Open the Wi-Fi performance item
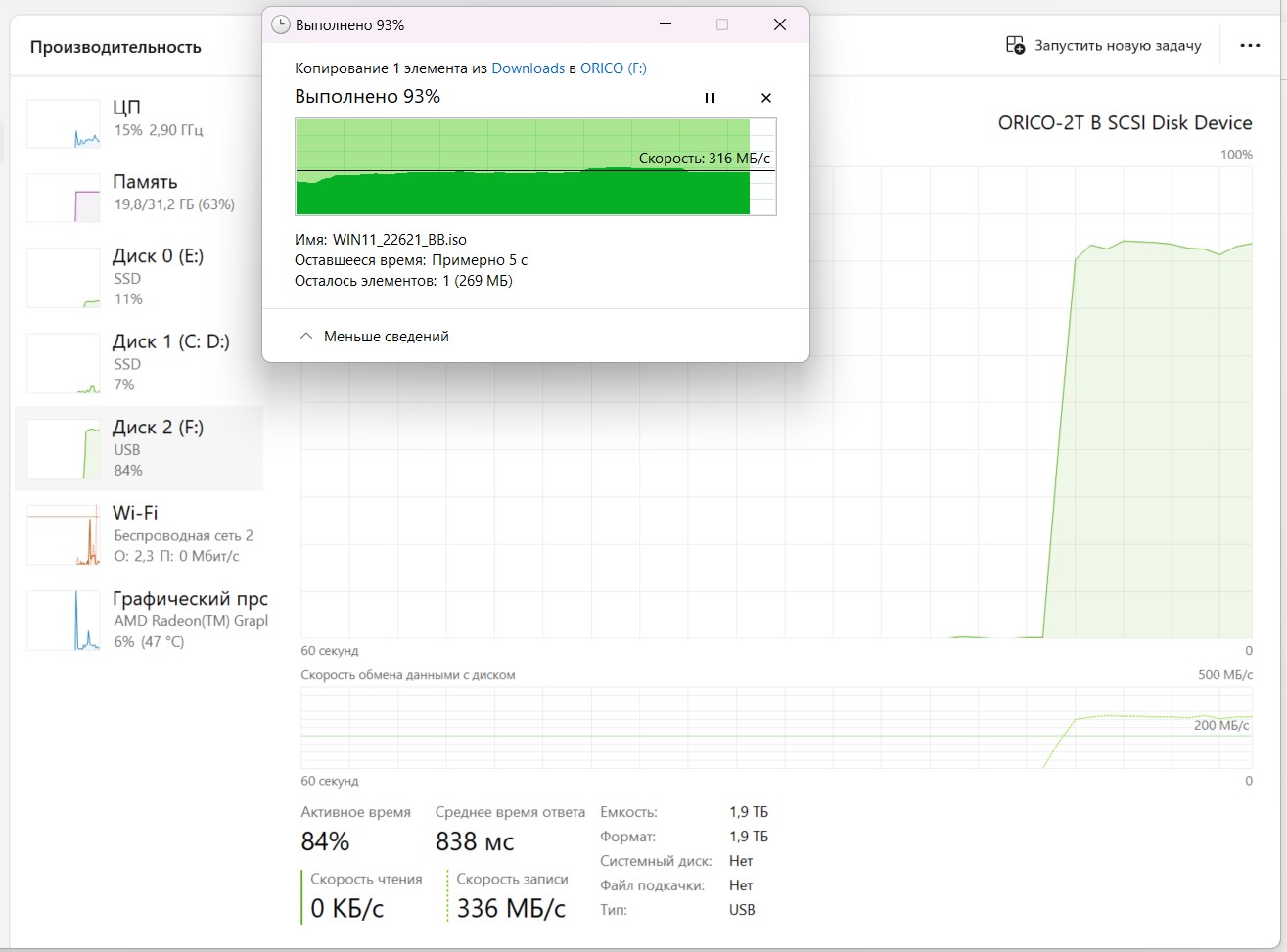The width and height of the screenshot is (1287, 952). [139, 534]
